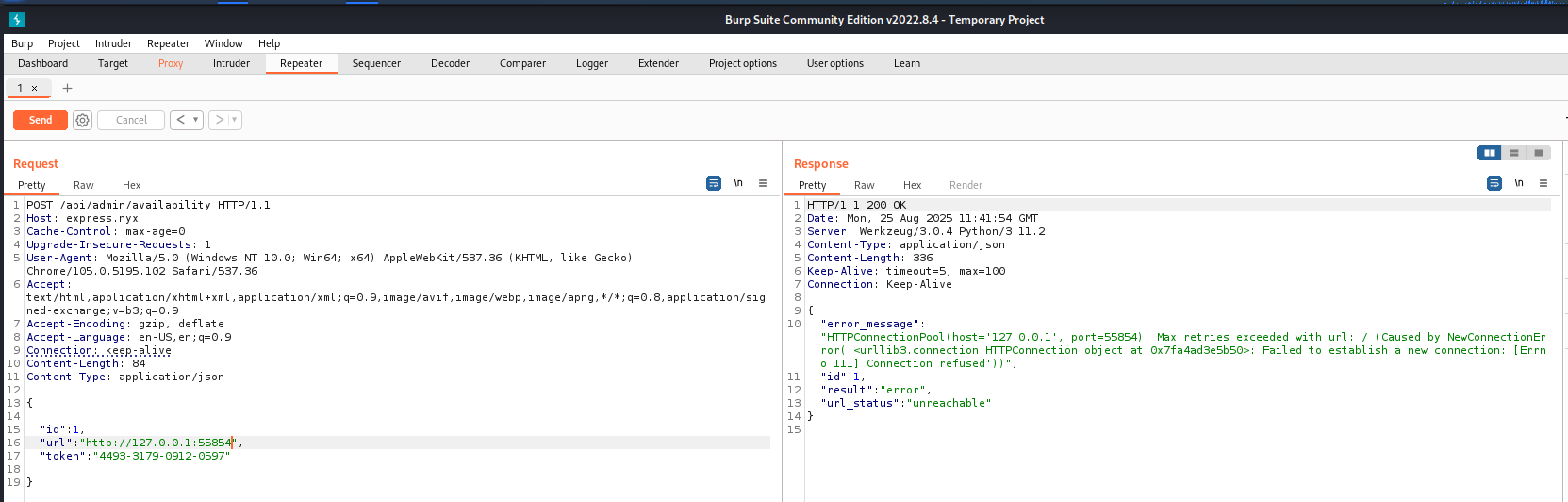1568x502 pixels.
Task: Open the Repeater request settings gear
Action: click(x=82, y=120)
